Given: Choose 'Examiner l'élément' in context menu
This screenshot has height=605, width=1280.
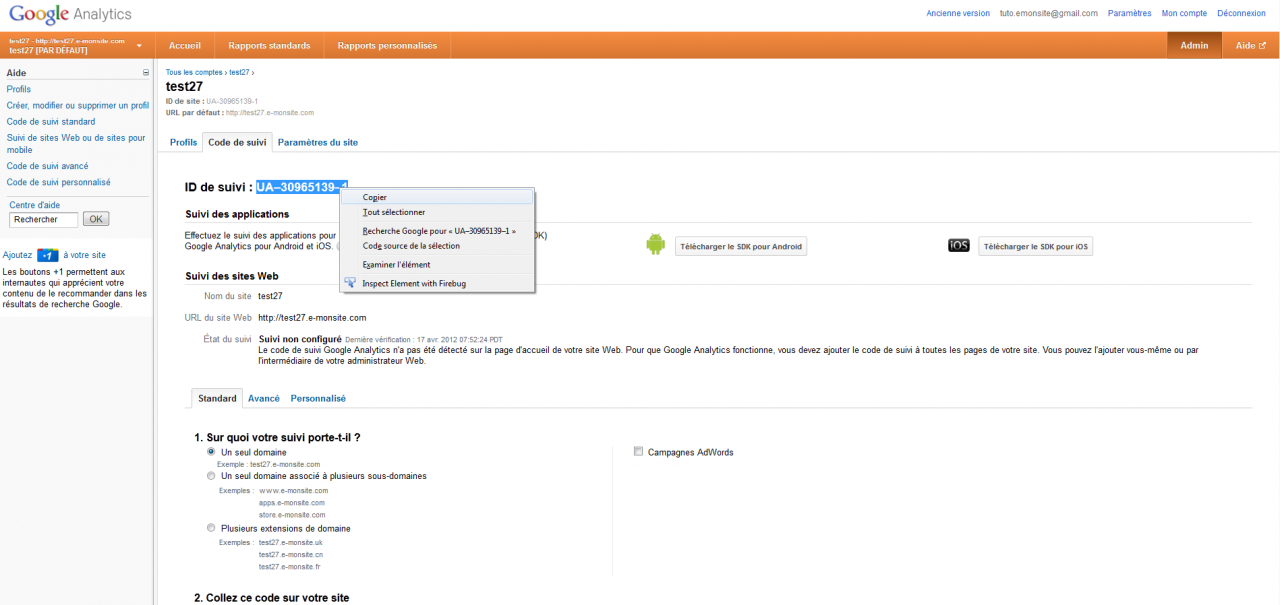Looking at the screenshot, I should point(437,265).
